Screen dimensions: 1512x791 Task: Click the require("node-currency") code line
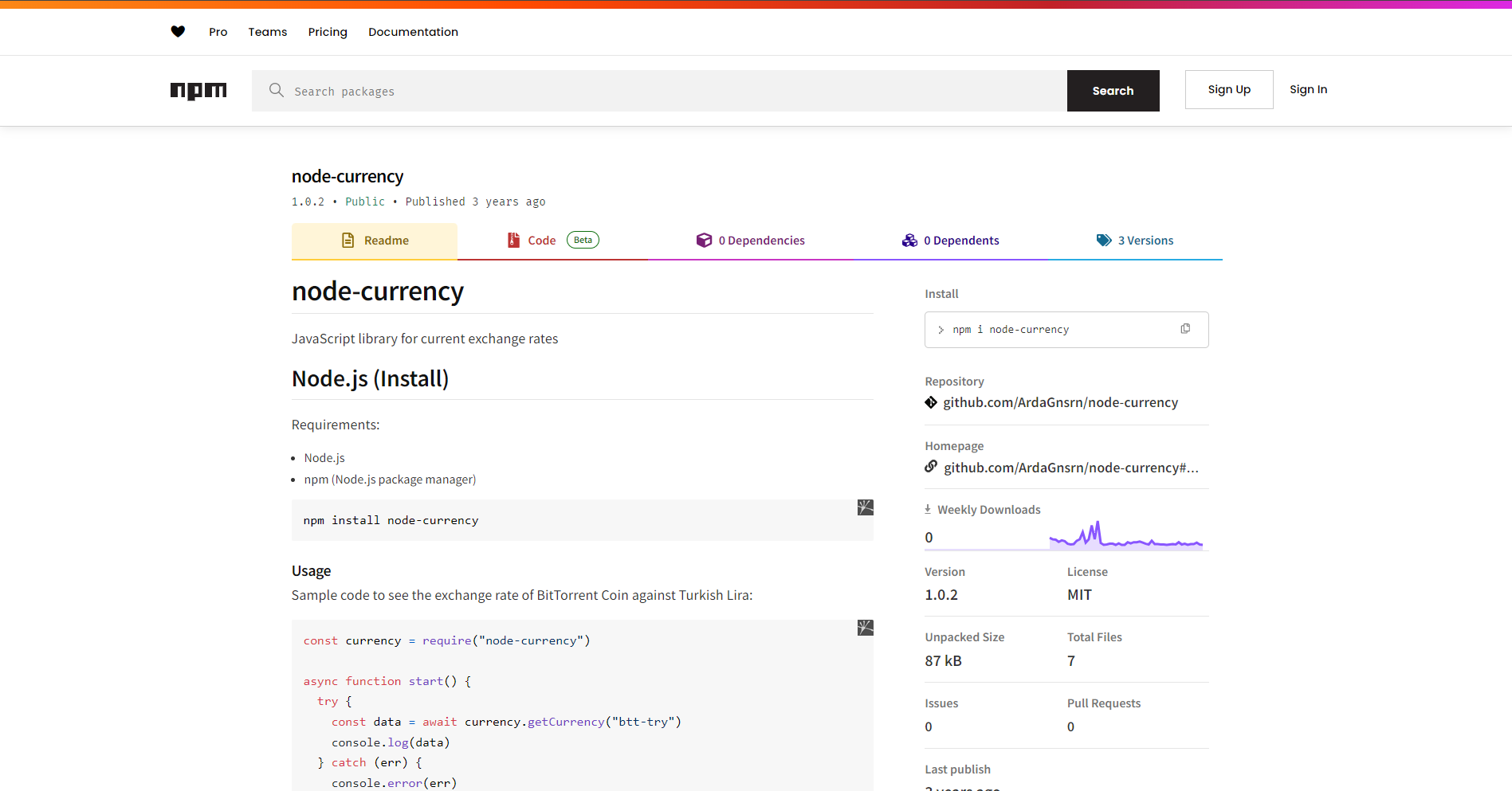point(447,640)
